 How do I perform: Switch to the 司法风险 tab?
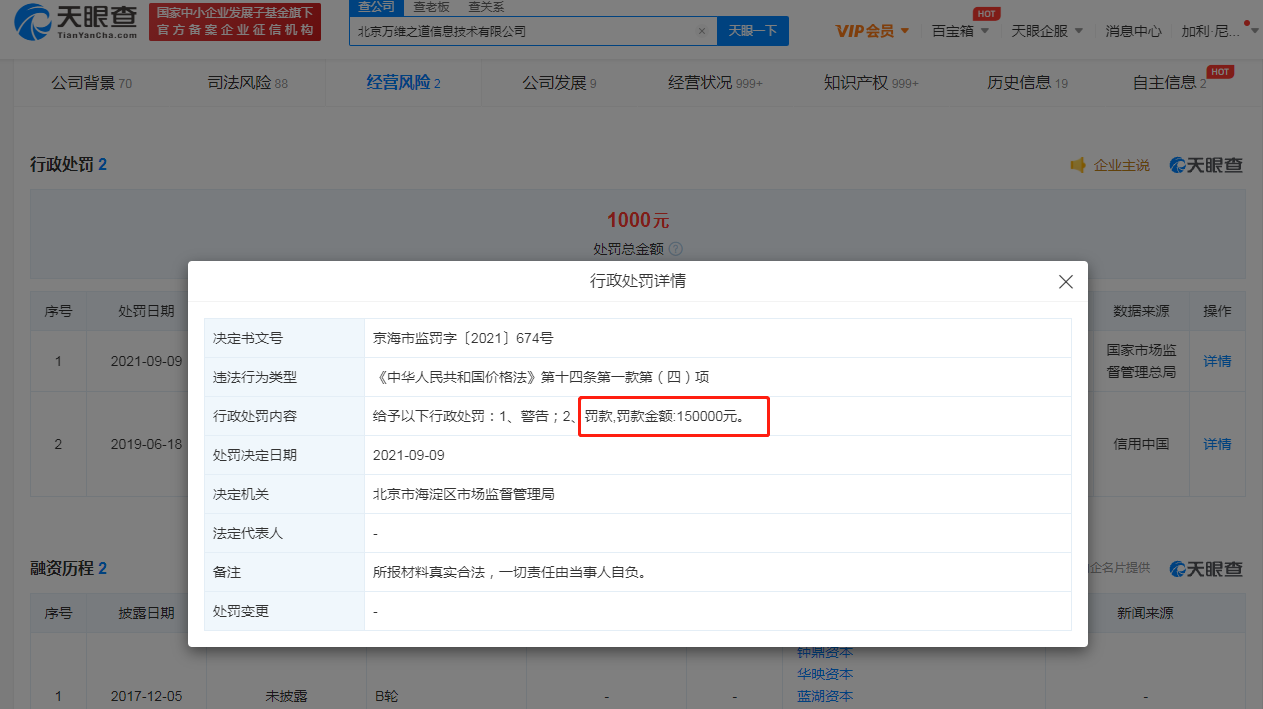246,83
